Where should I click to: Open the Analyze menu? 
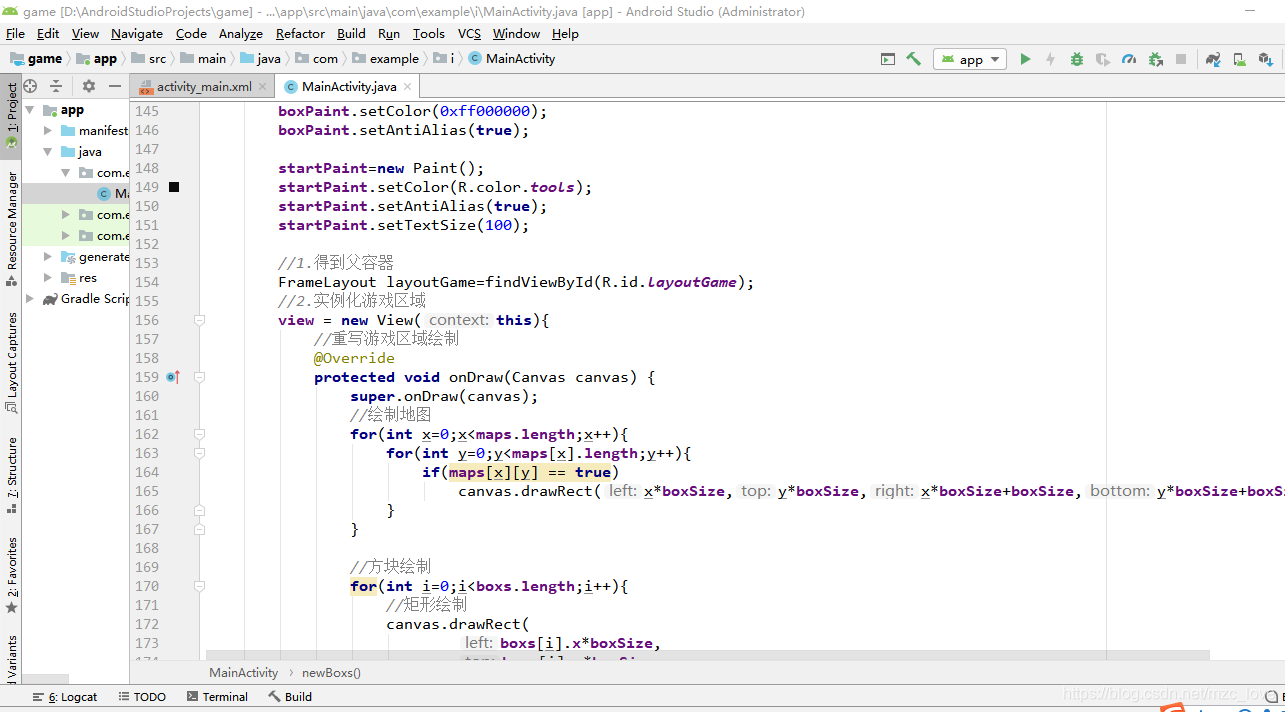pos(240,33)
